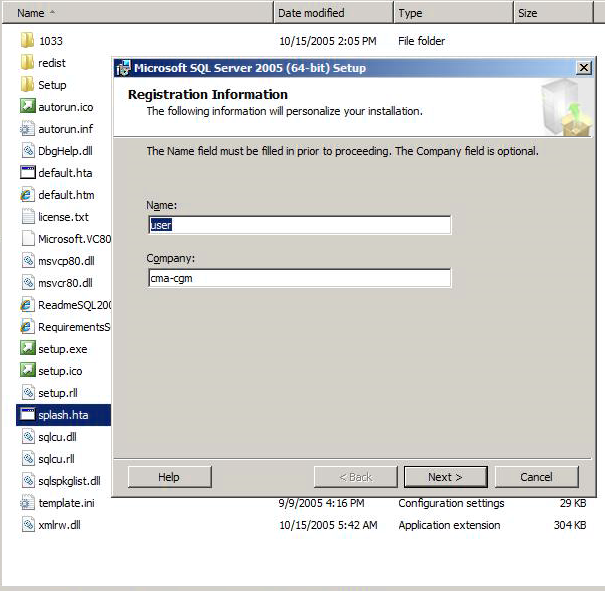Click the Cancel button

click(536, 477)
